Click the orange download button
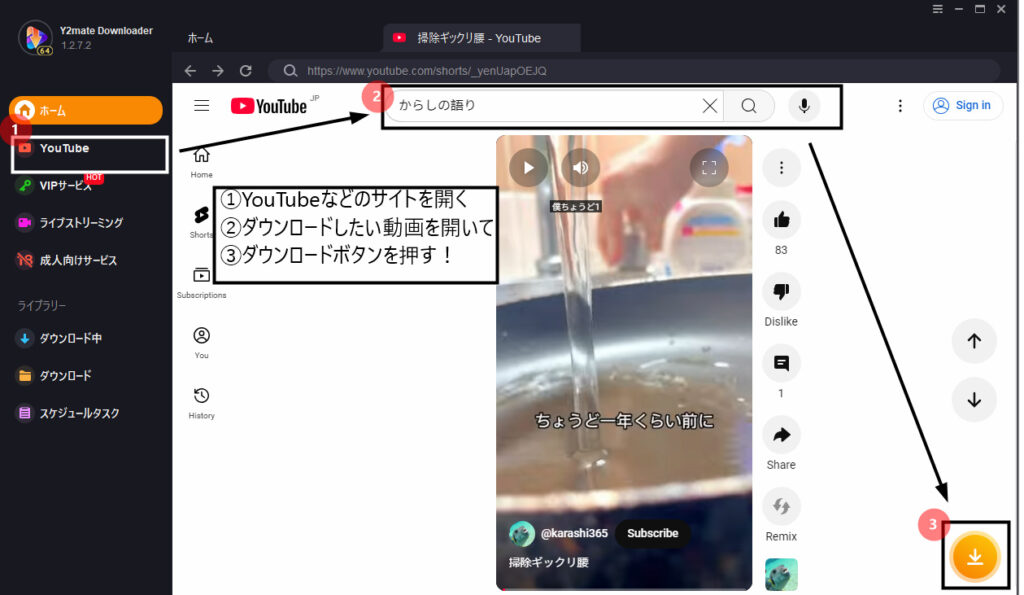Viewport: 1024px width, 595px height. point(975,556)
